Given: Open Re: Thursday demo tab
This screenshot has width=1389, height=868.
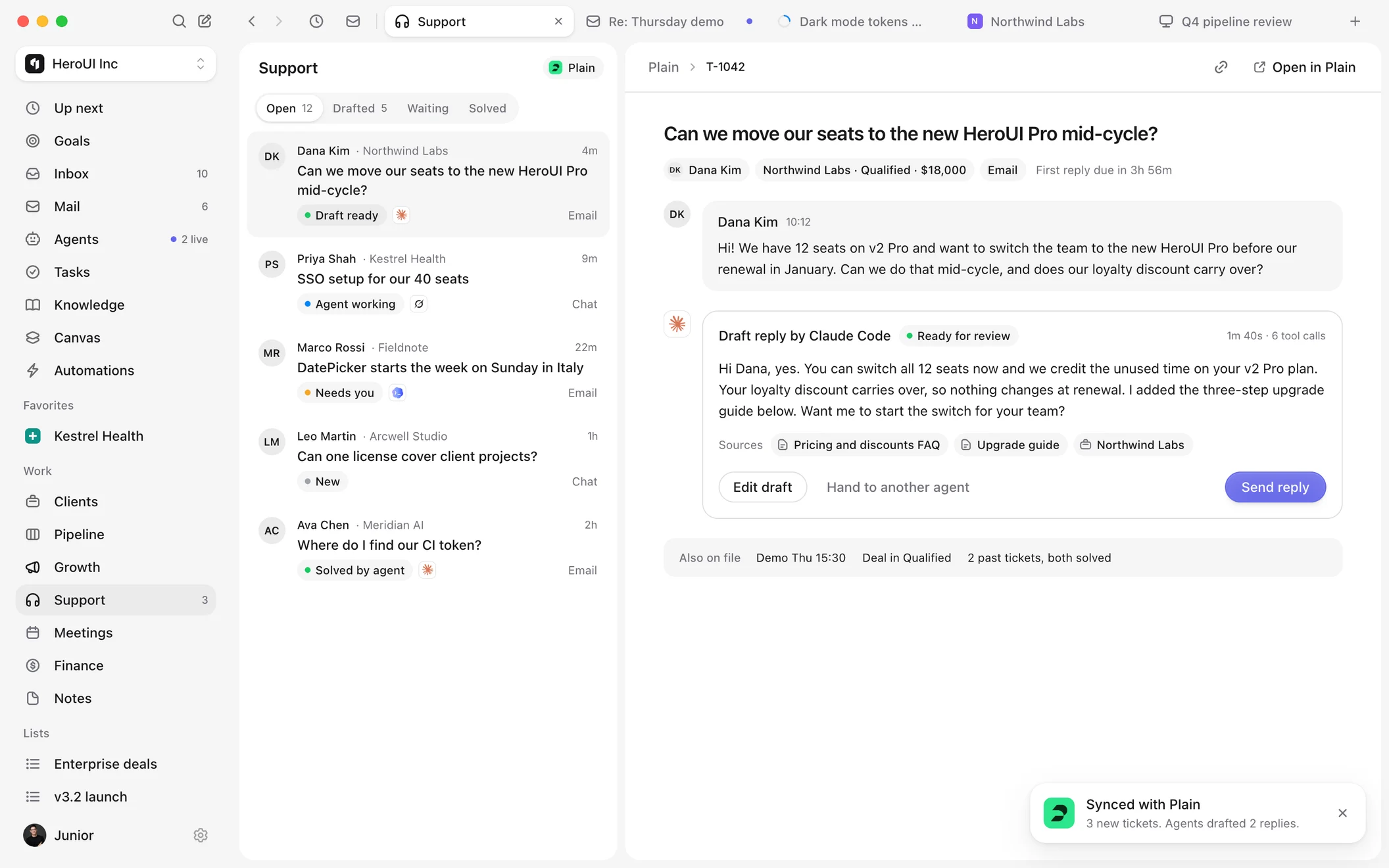Looking at the screenshot, I should click(670, 21).
